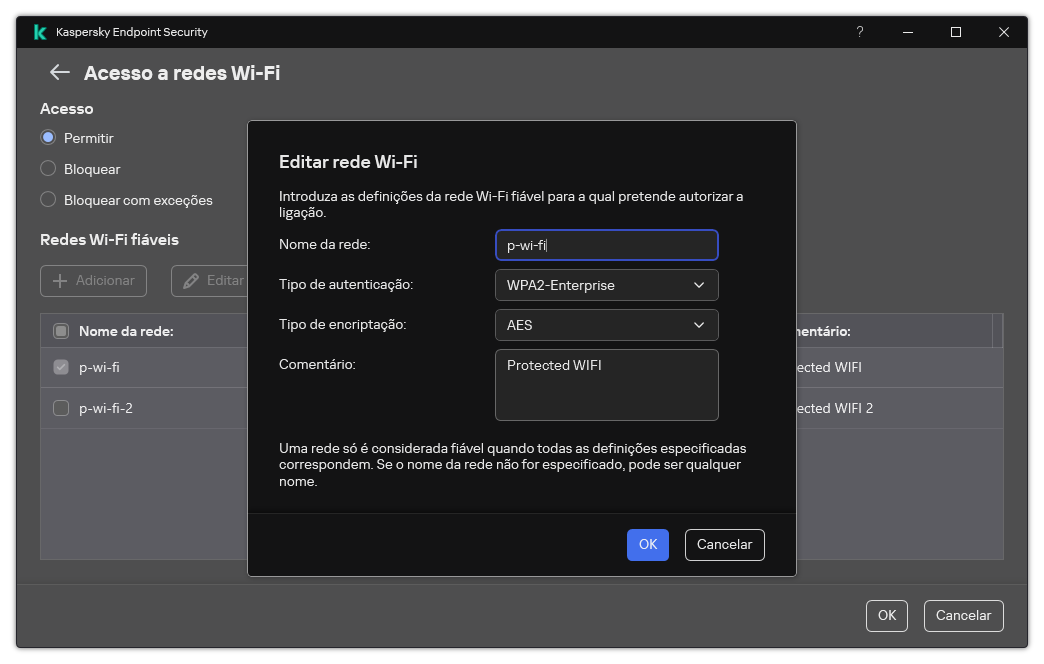Cancel the Editar rede Wi-Fi dialog
The width and height of the screenshot is (1044, 664).
coord(724,544)
